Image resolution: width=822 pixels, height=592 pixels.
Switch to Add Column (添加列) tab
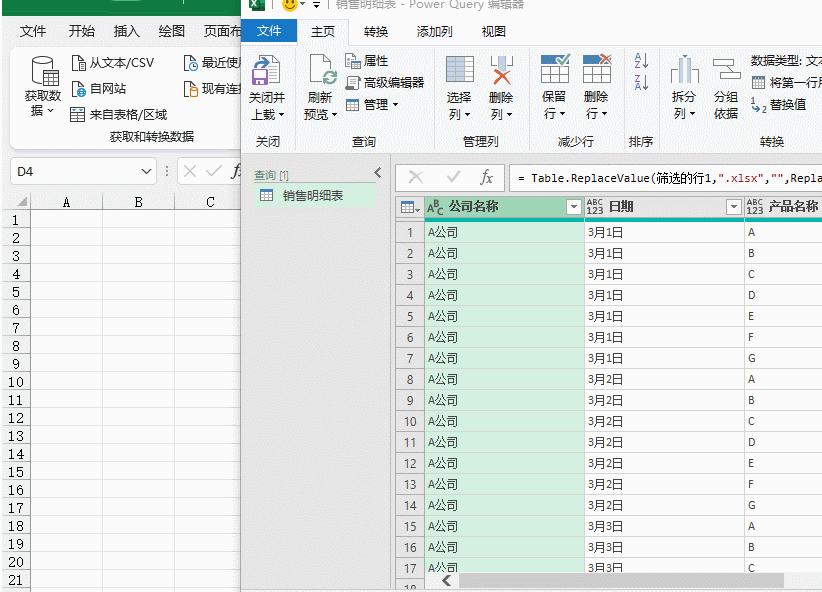coord(435,32)
